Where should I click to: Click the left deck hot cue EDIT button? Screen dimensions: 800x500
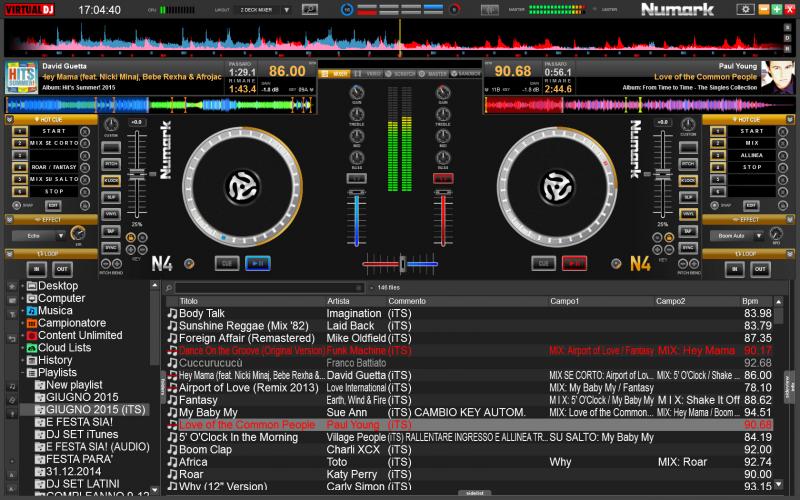point(53,204)
